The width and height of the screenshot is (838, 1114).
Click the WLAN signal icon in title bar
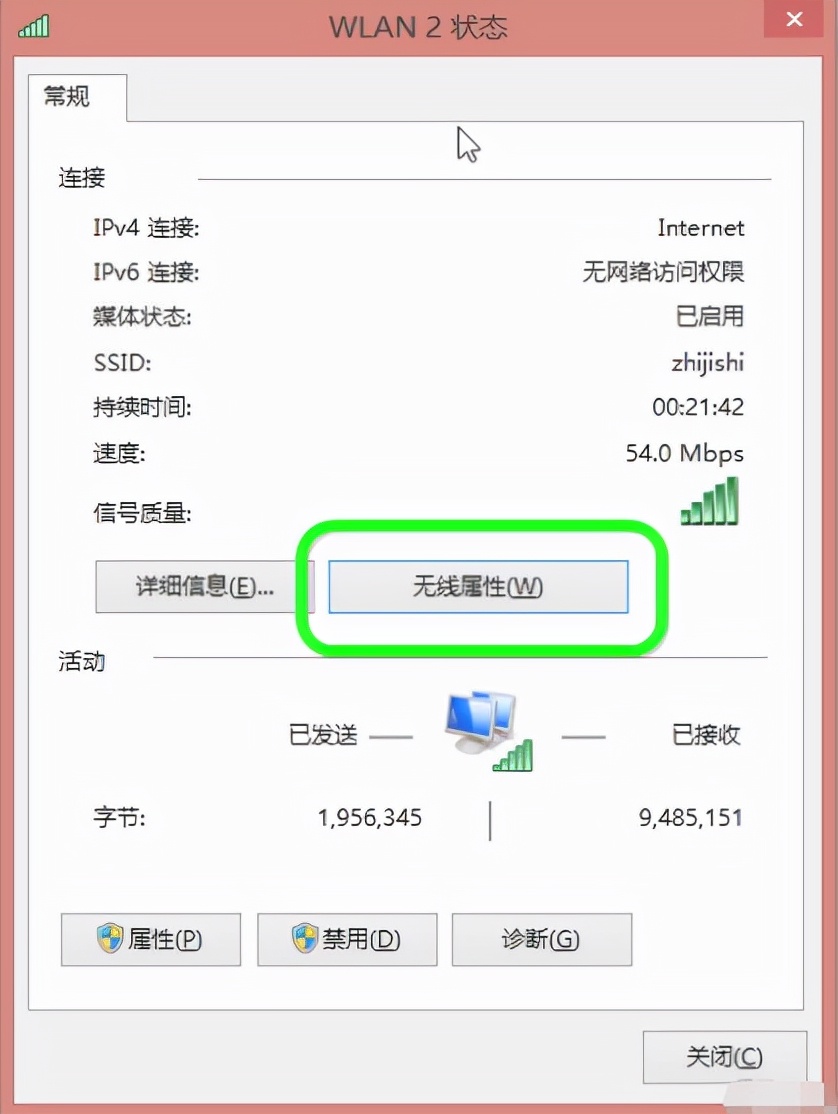click(33, 26)
